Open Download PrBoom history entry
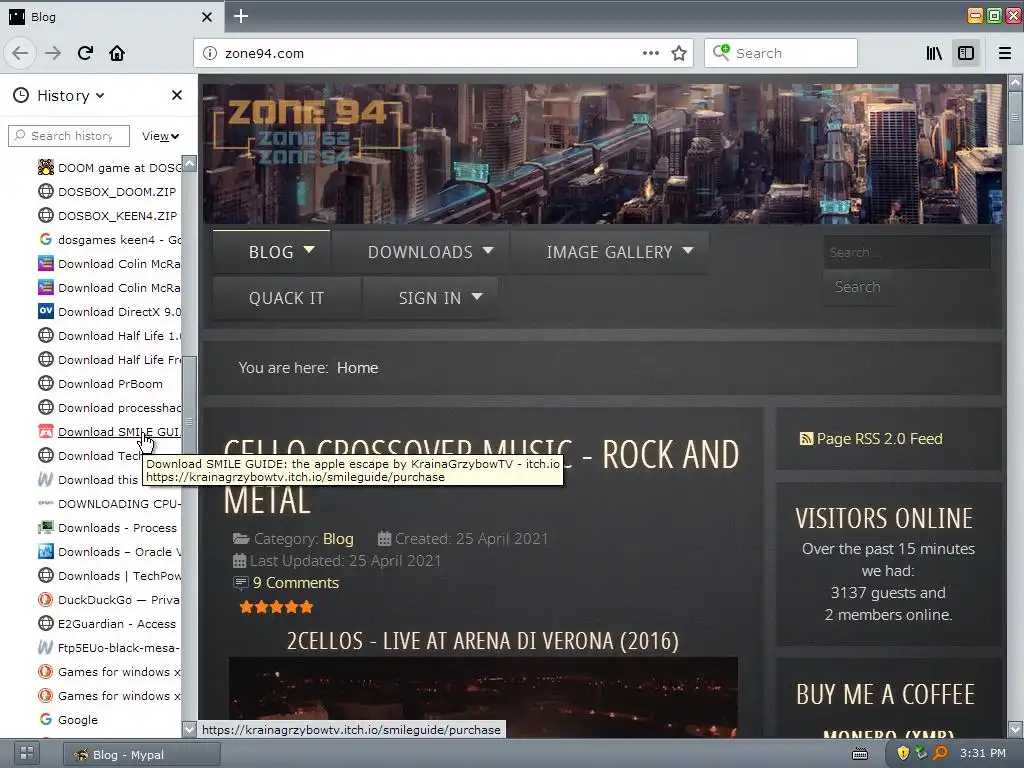1024x768 pixels. pyautogui.click(x=101, y=384)
